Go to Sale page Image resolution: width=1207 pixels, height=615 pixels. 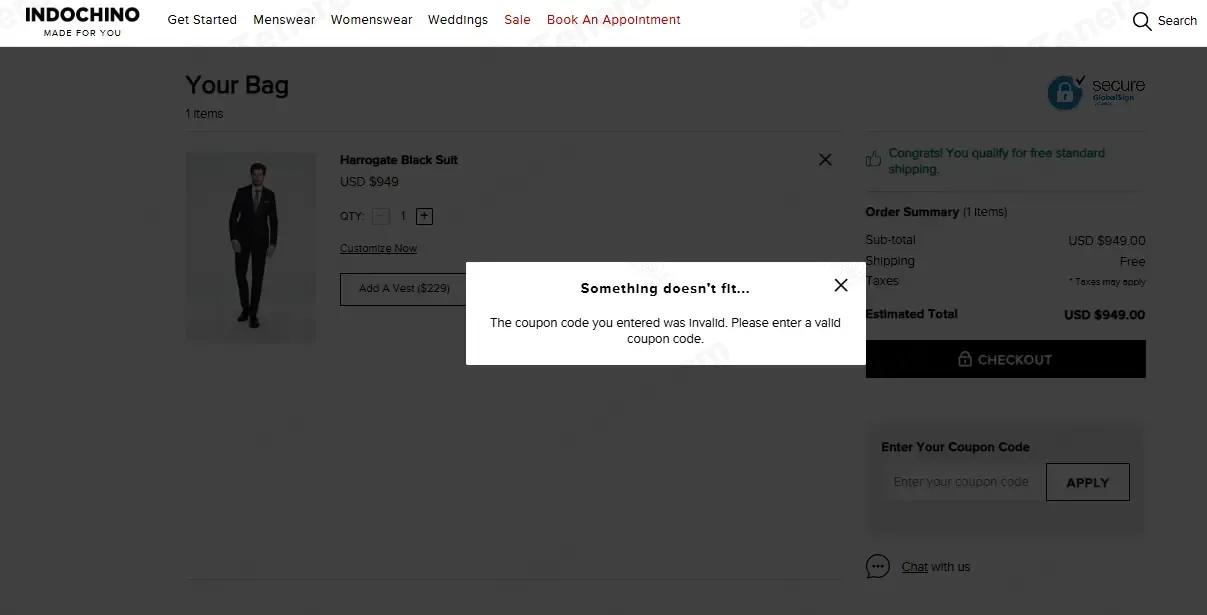(517, 20)
